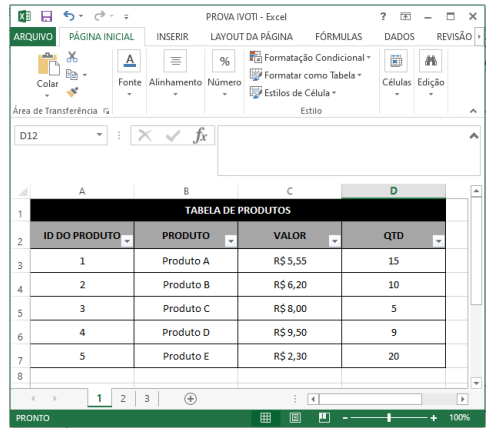
Task: Open PRODUTO column filter dropdown
Action: (231, 241)
